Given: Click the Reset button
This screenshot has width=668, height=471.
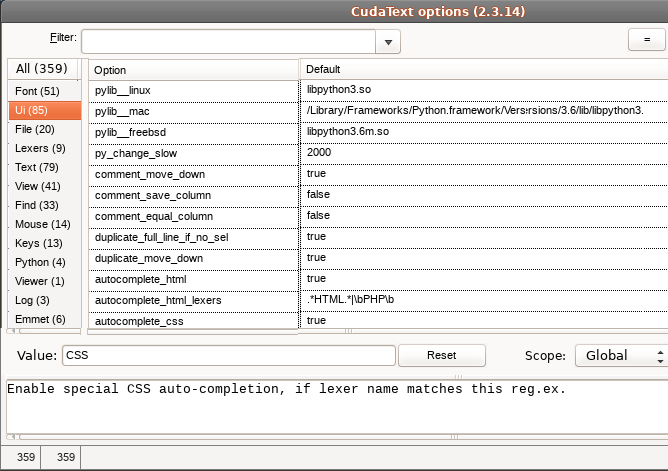Looking at the screenshot, I should [442, 356].
